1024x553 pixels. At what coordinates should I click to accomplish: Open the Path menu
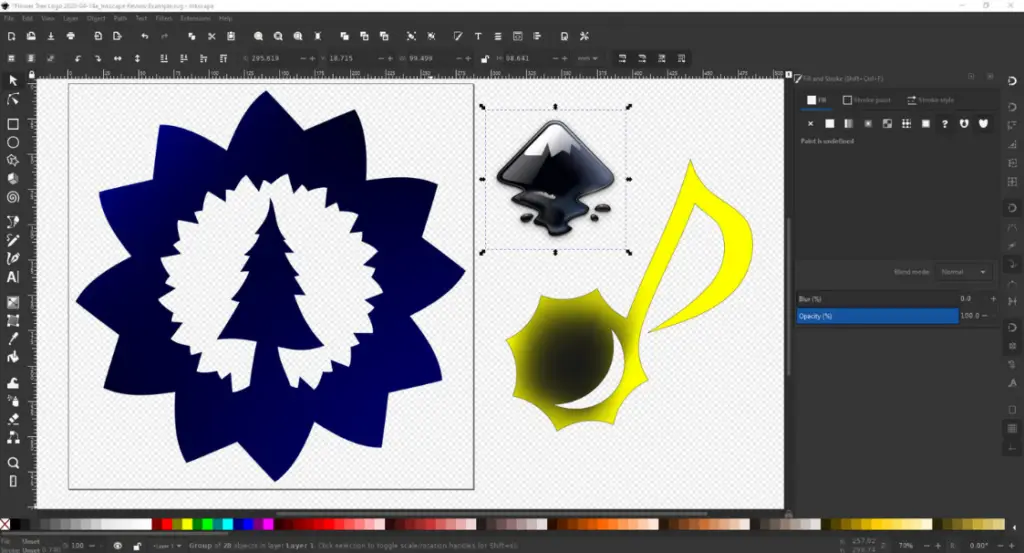pyautogui.click(x=120, y=18)
